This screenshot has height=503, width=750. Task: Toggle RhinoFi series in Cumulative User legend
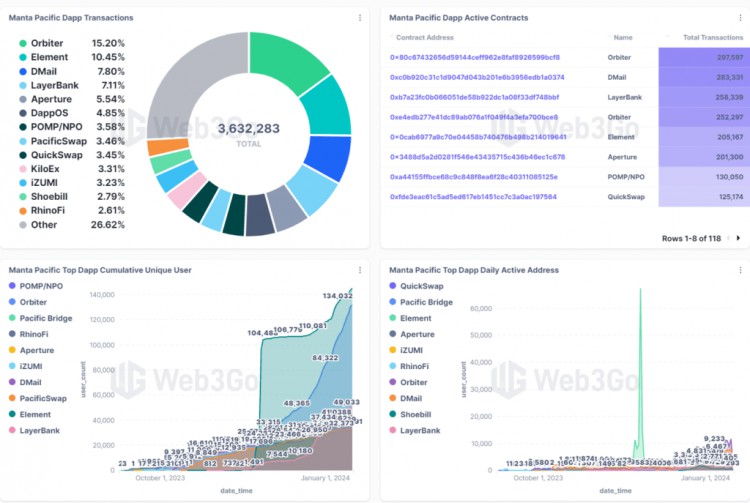[29, 335]
